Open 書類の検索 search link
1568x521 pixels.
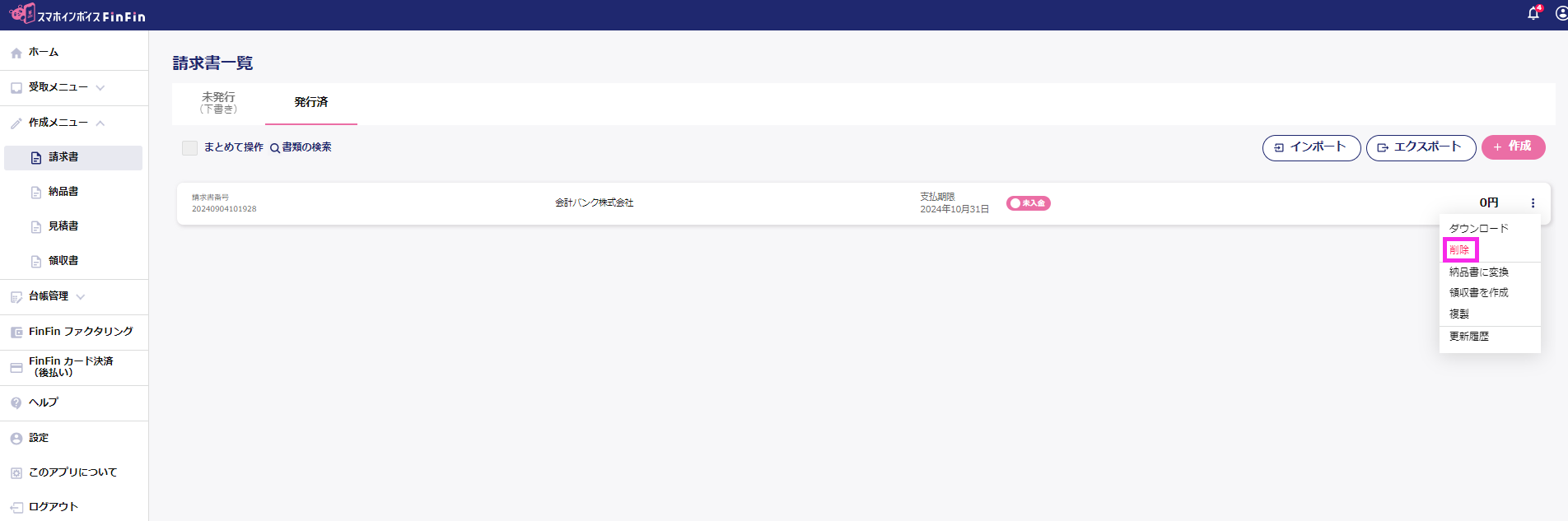point(301,147)
